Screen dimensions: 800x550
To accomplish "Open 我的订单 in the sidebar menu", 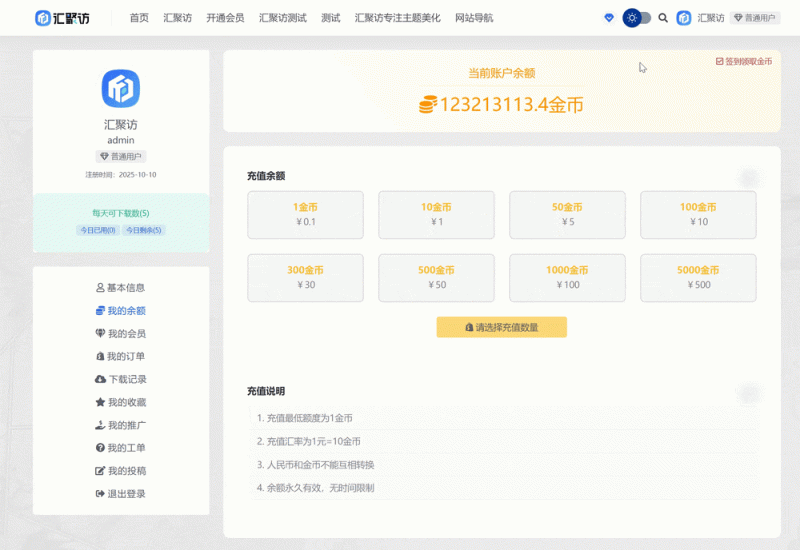I will (121, 356).
